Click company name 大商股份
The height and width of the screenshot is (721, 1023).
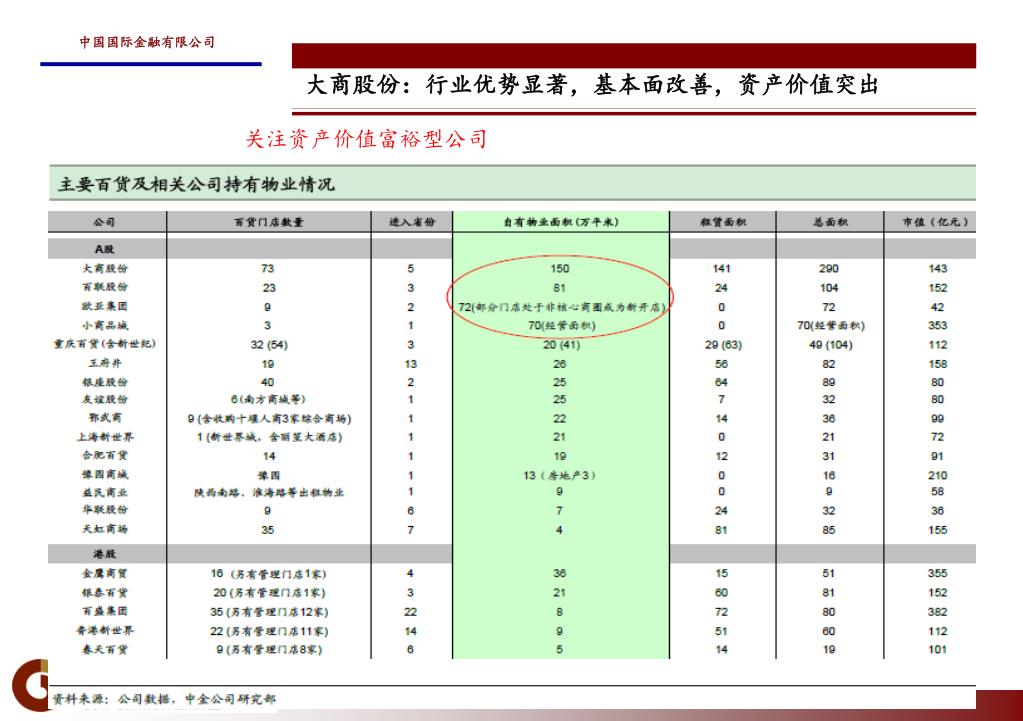point(104,268)
